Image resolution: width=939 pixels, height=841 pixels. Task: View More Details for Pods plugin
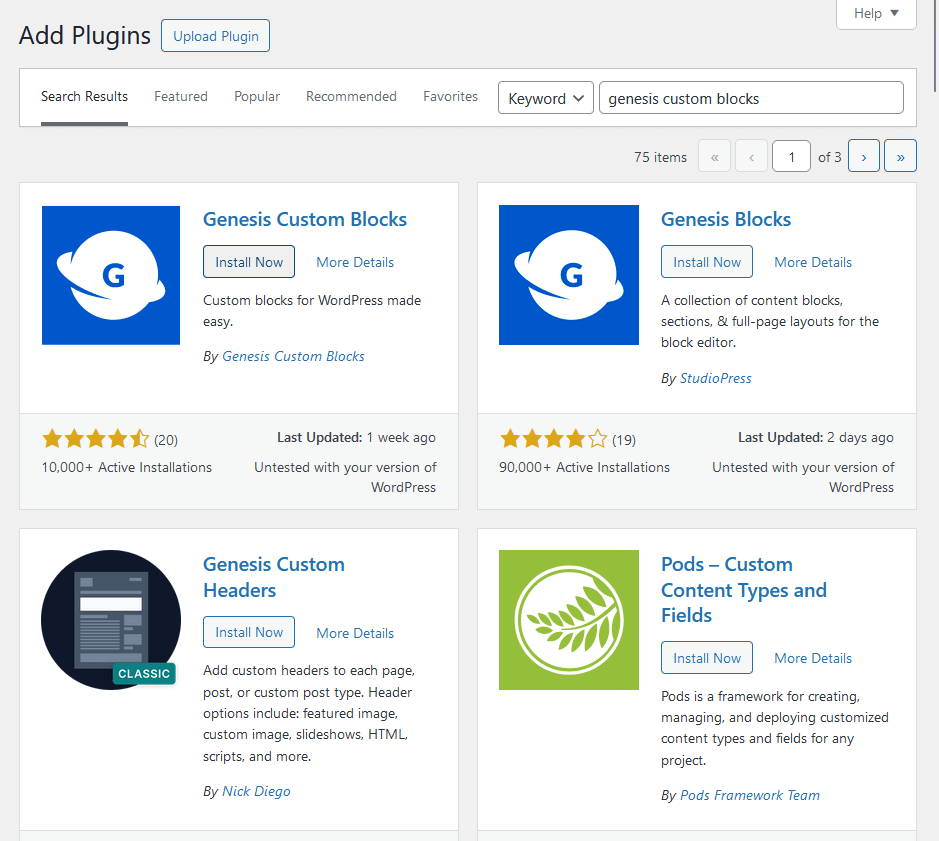813,658
